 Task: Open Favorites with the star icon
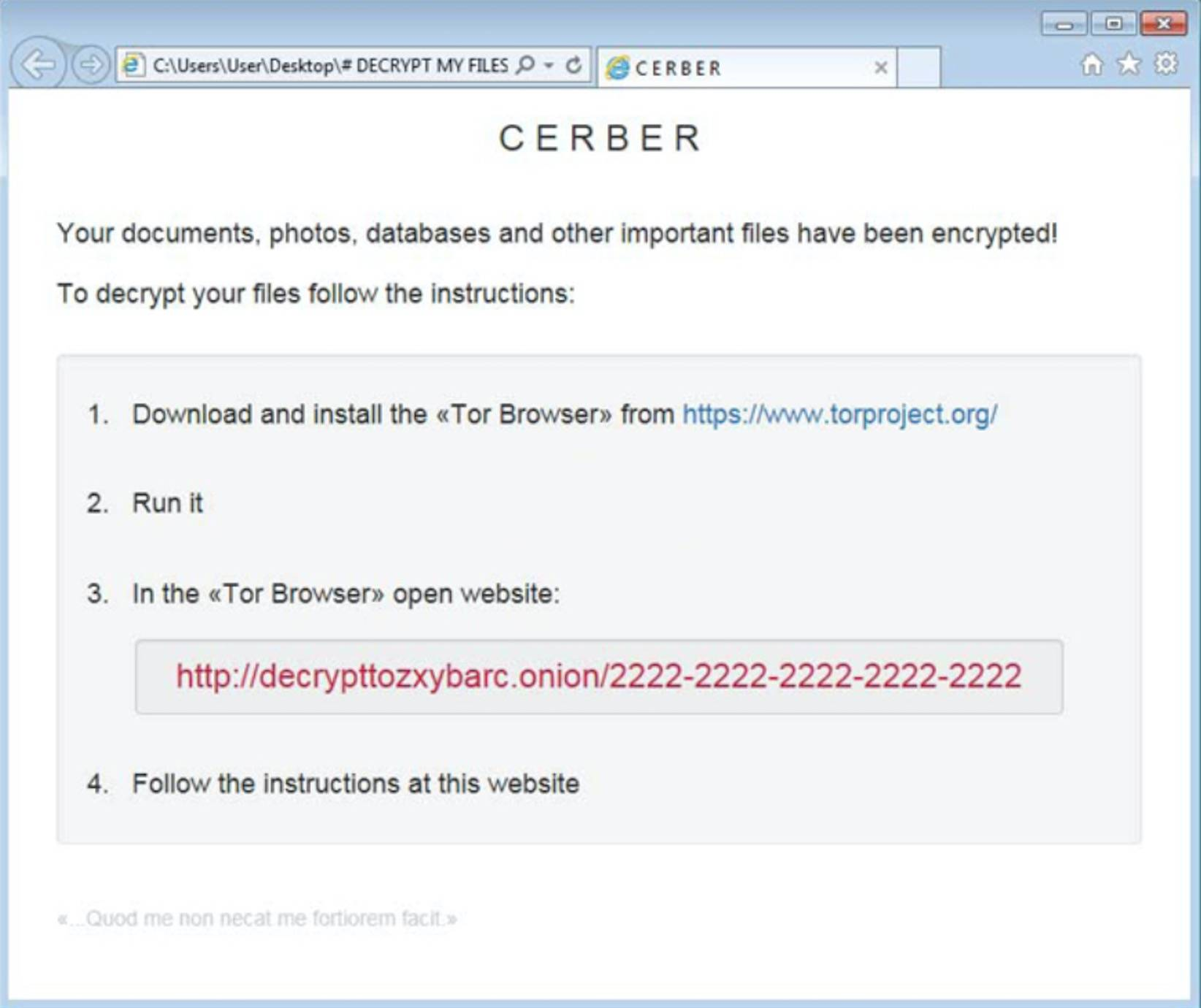click(1129, 64)
